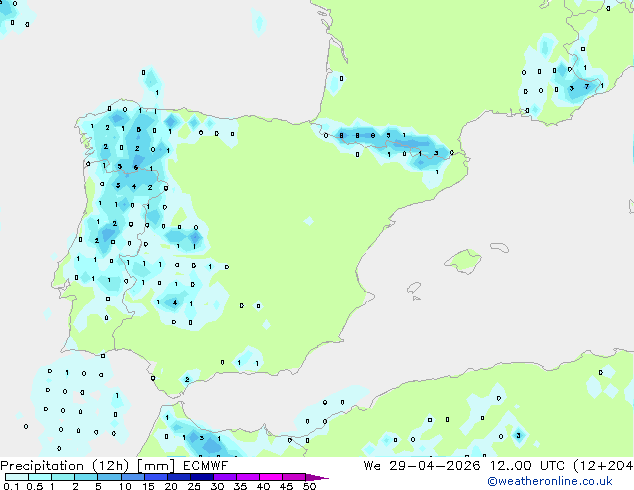Click the 'Precipitation (12h) [mm] ECMWF' title

point(114,466)
